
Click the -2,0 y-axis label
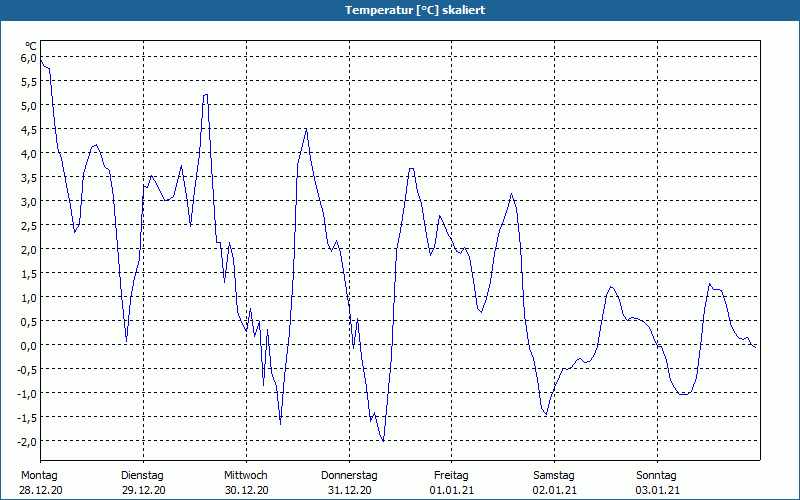pyautogui.click(x=27, y=441)
